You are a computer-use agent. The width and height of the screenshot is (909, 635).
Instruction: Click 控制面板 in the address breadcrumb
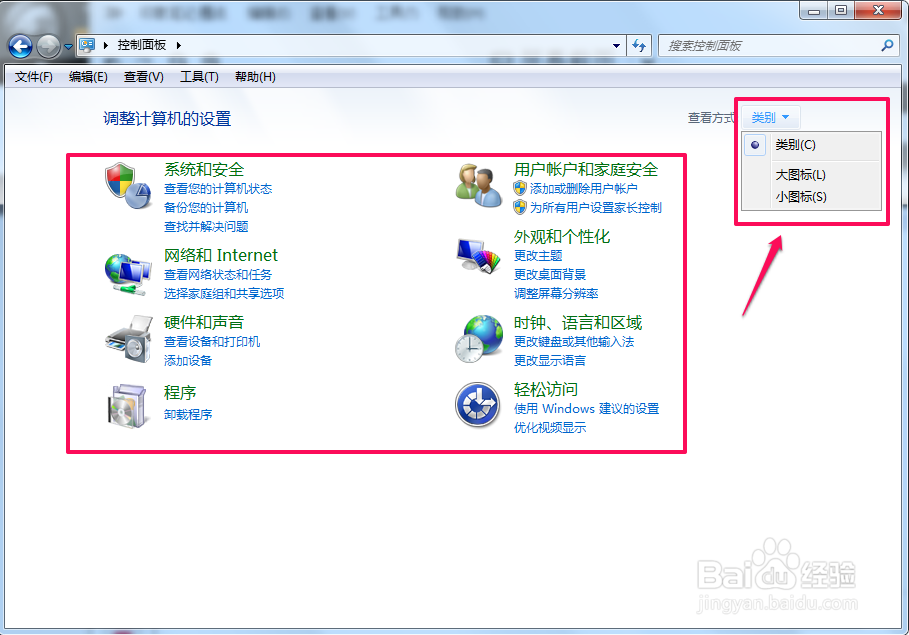(141, 45)
